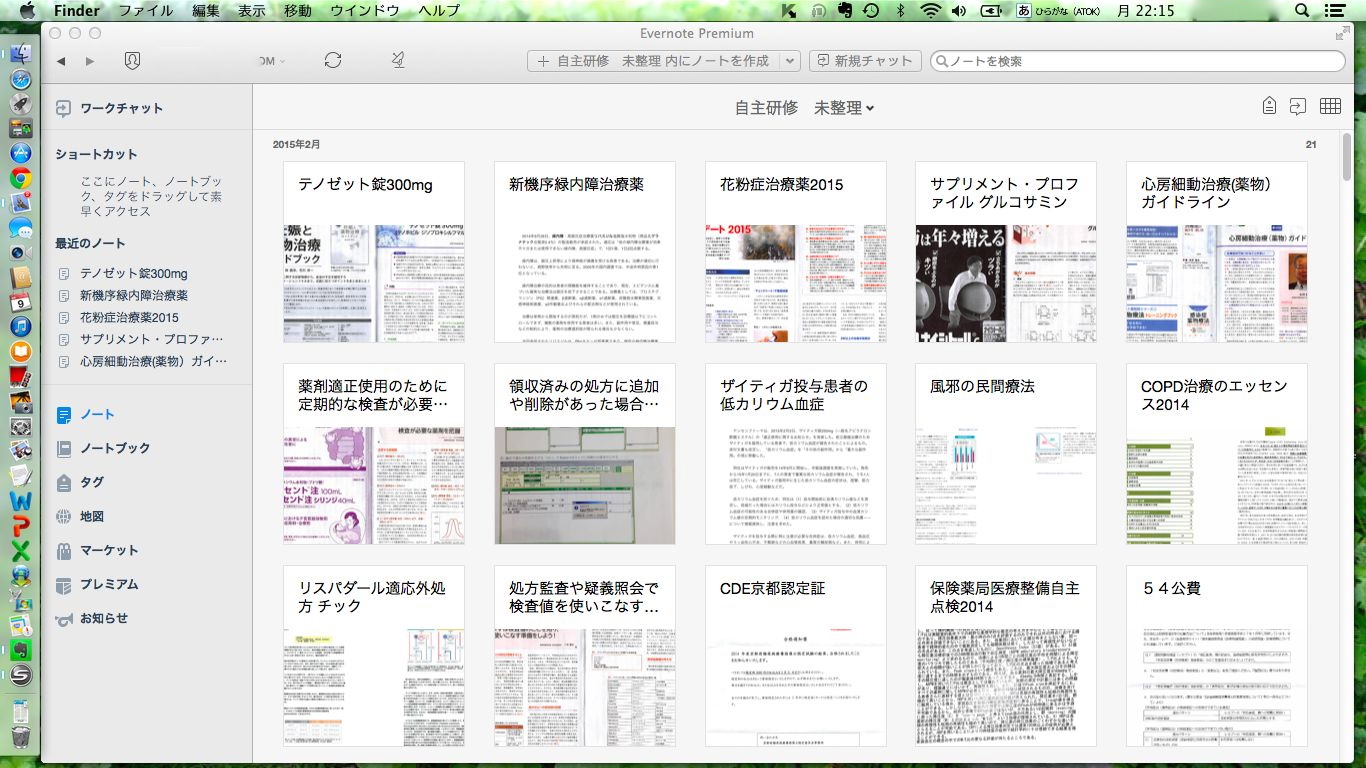Open recent note 花粉症治療薬2015 in sidebar
This screenshot has width=1366, height=768.
point(130,317)
